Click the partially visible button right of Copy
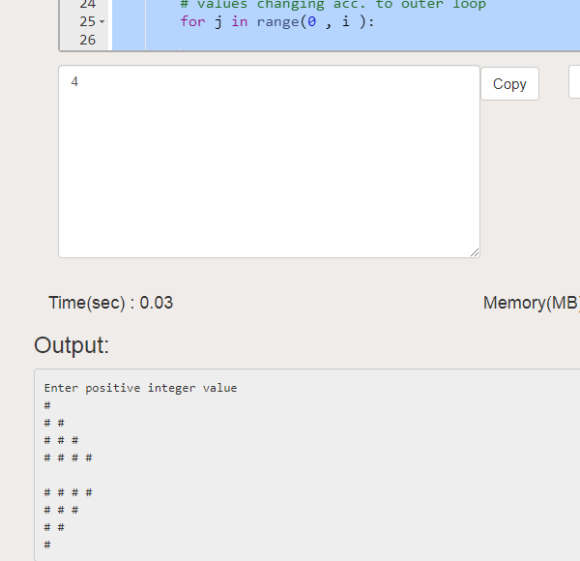 pos(574,82)
